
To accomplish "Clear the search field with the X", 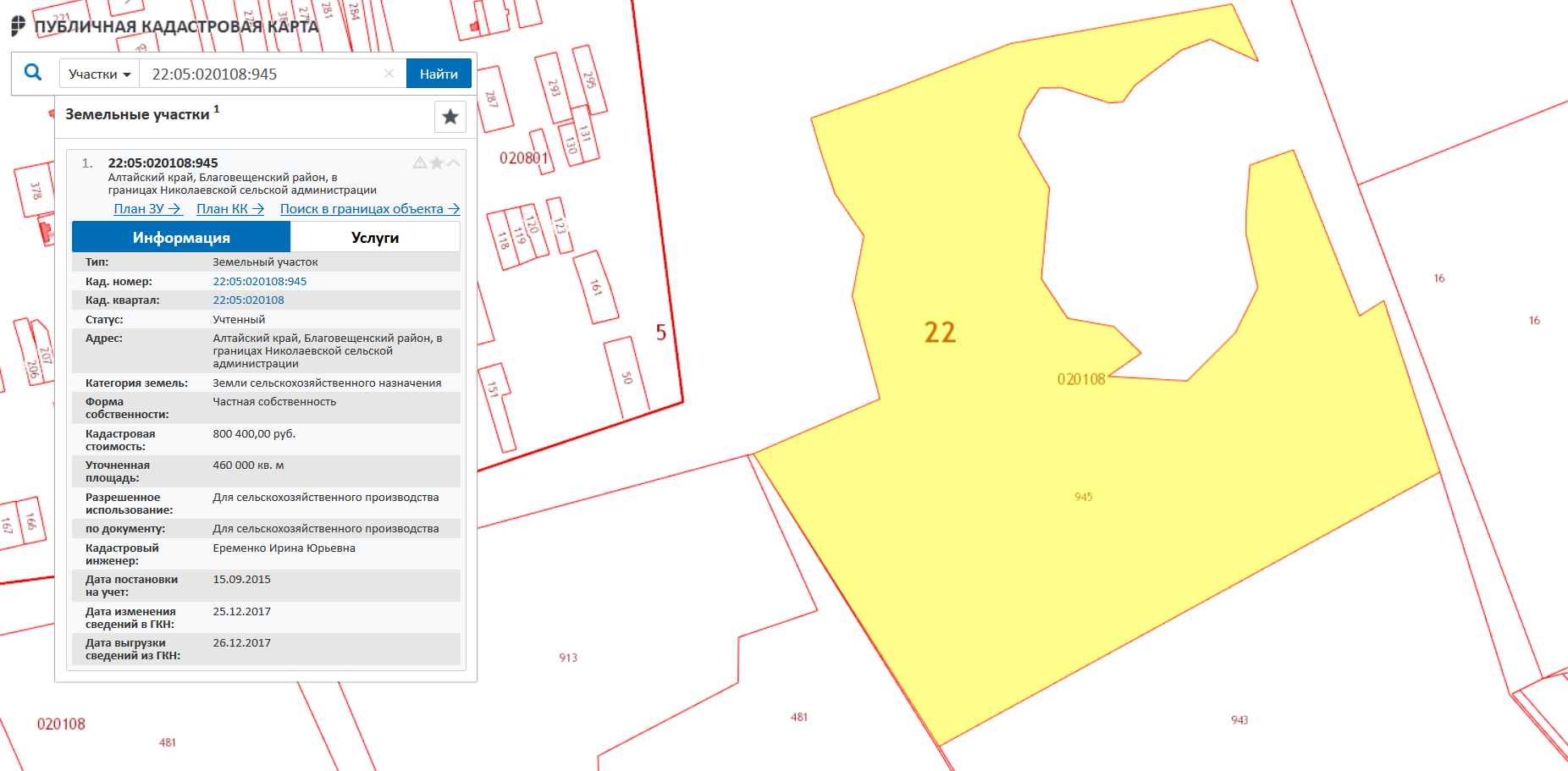I will pos(389,74).
